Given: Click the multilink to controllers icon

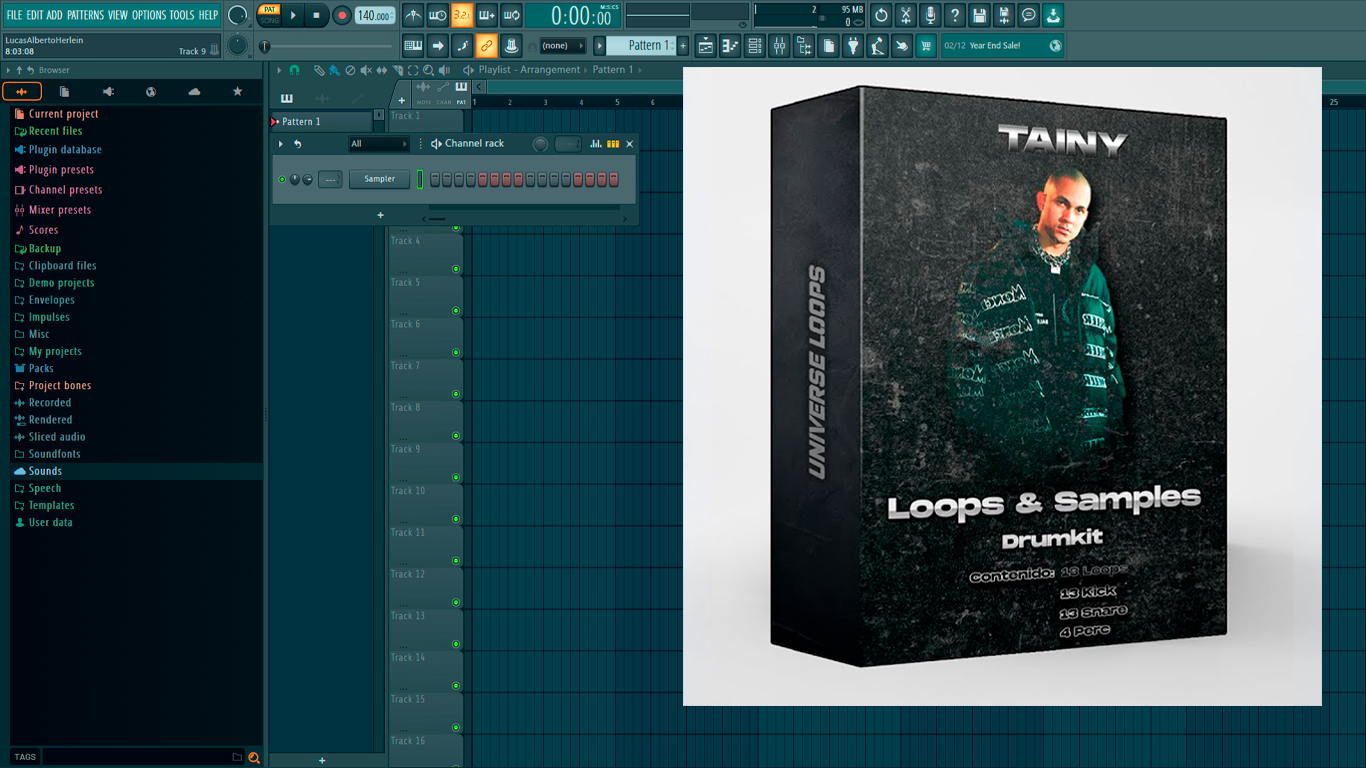Looking at the screenshot, I should (x=510, y=45).
